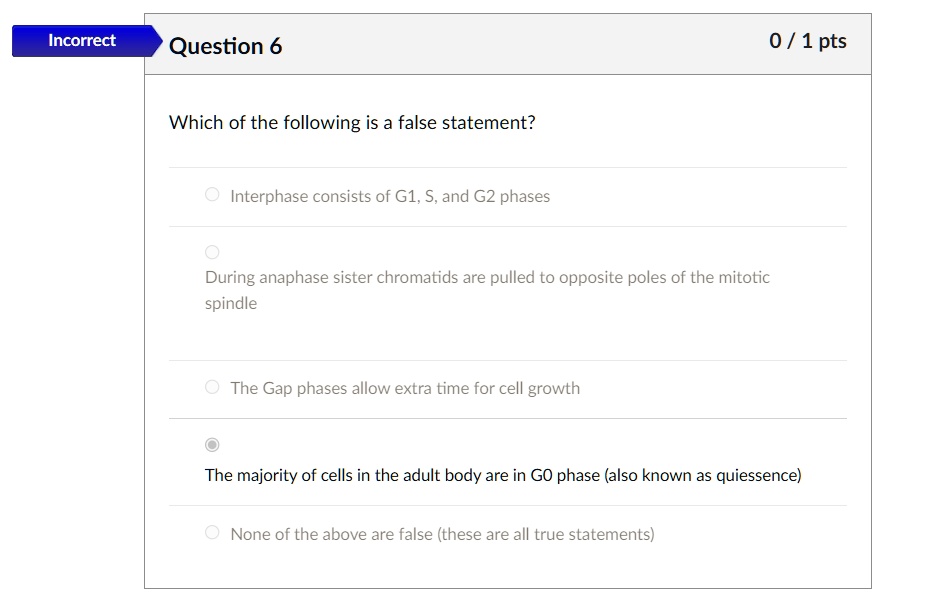Click the pts label in the header
This screenshot has height=595, width=927.
[x=832, y=41]
